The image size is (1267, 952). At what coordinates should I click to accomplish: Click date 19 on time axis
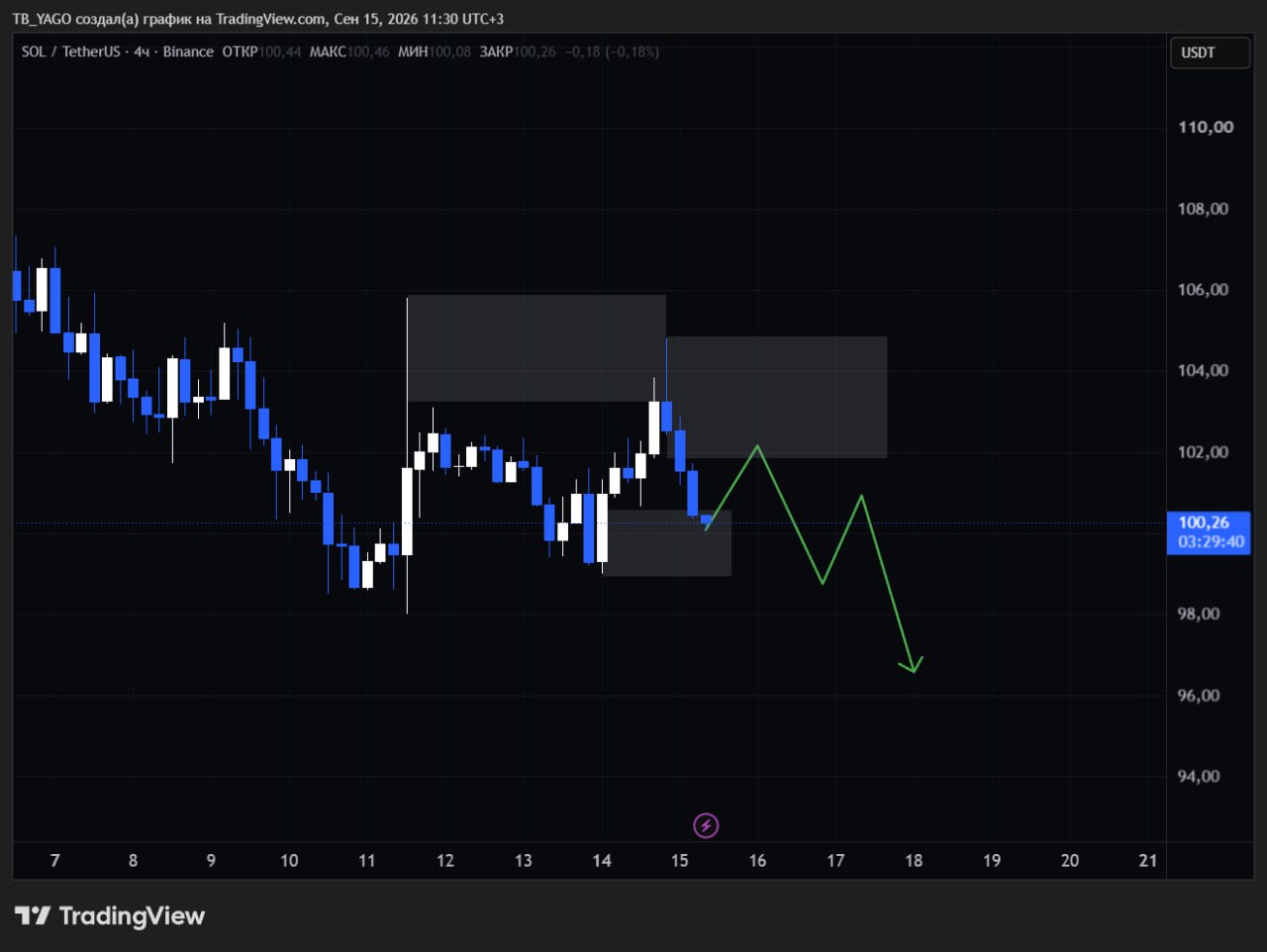click(x=992, y=861)
